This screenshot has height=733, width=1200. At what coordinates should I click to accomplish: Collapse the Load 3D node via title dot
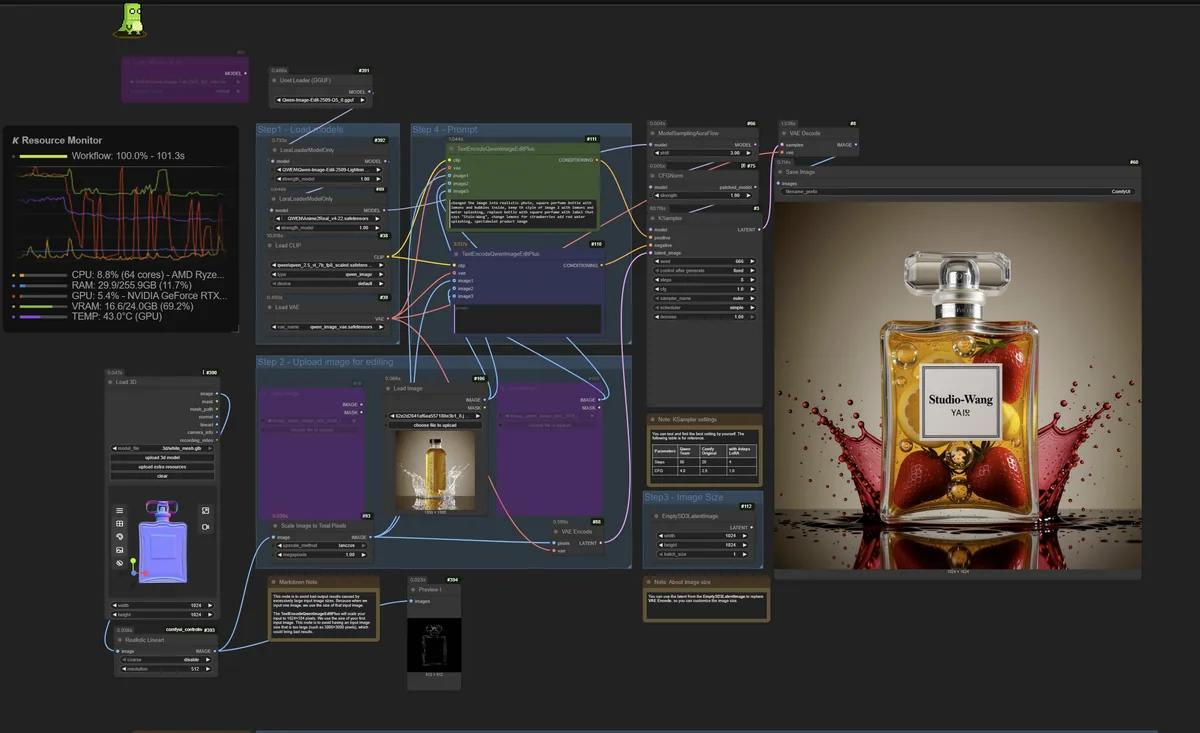tap(110, 382)
